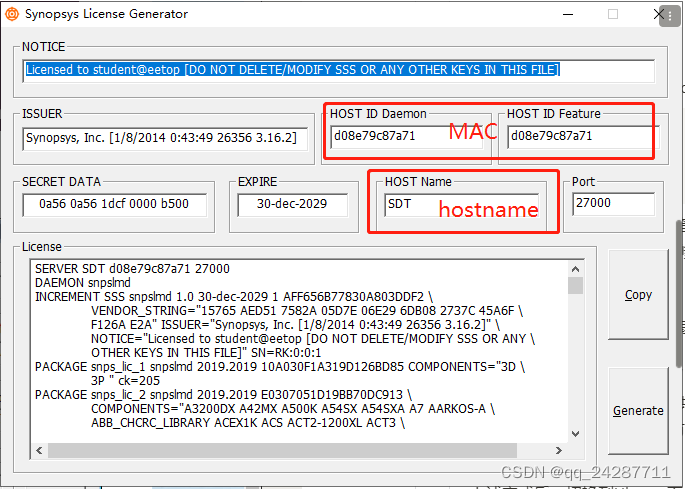
Task: Click the license box scroll left arrow
Action: [x=39, y=450]
